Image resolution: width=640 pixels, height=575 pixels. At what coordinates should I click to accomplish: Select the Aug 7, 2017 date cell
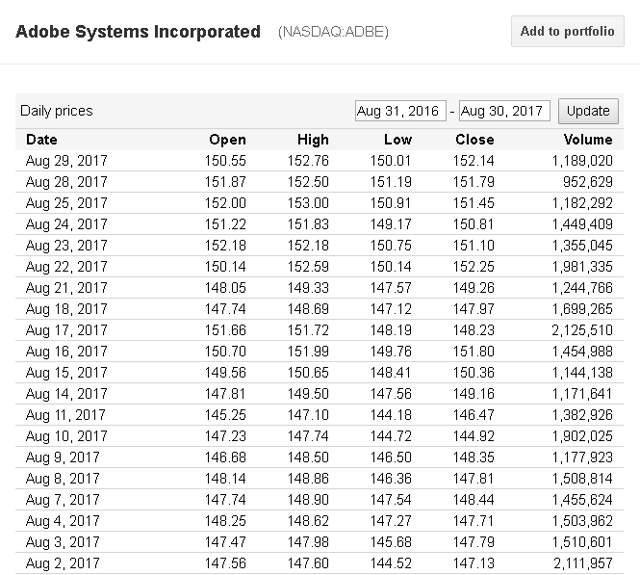pyautogui.click(x=62, y=500)
